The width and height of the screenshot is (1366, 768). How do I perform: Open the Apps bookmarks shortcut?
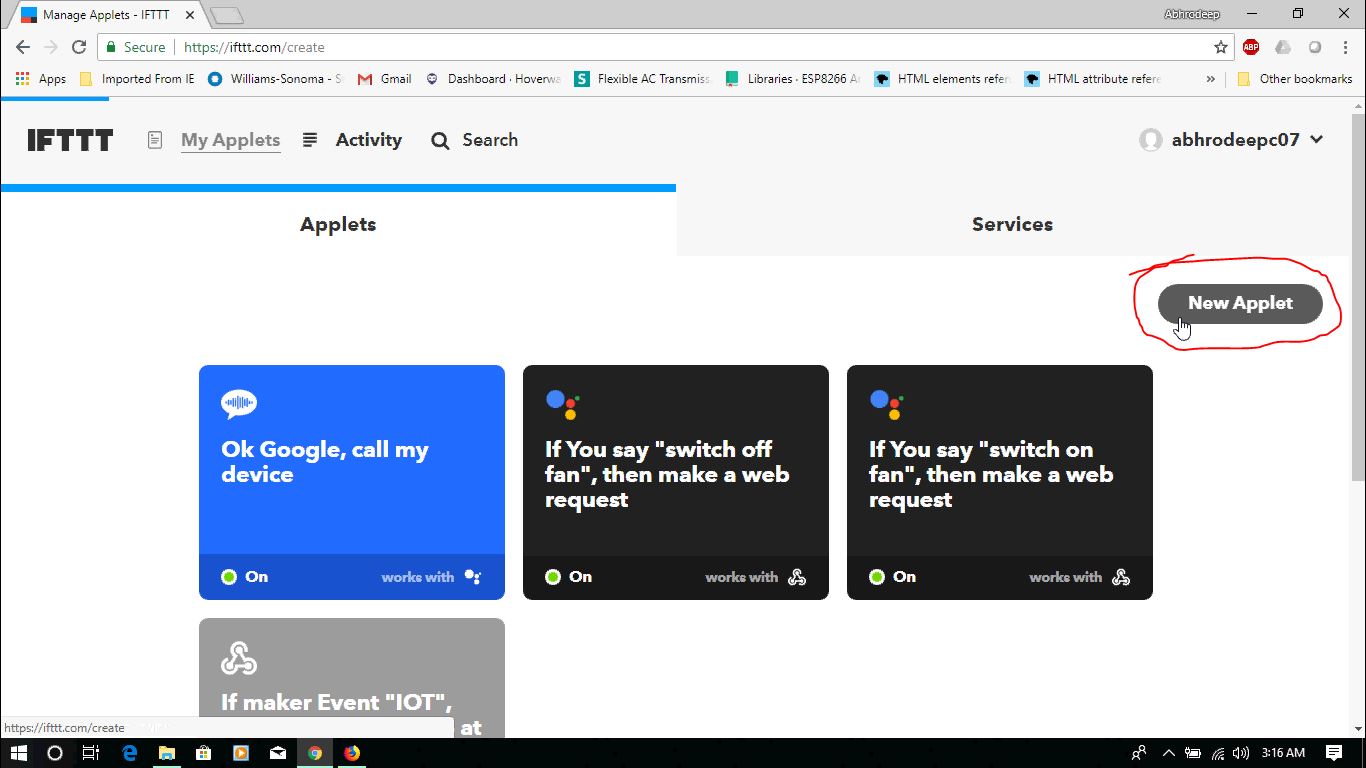(41, 79)
